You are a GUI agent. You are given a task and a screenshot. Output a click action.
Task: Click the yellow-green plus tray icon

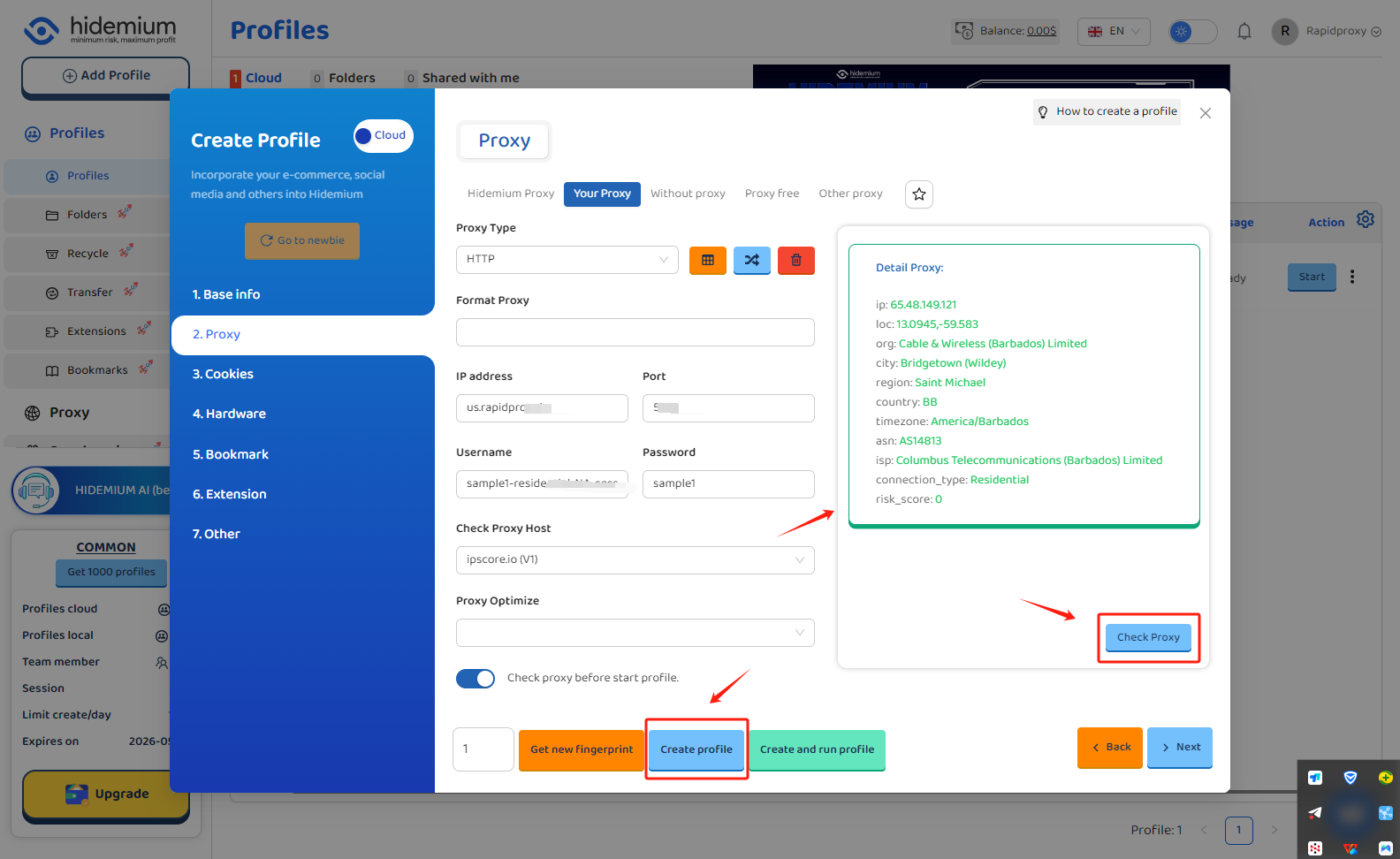tap(1385, 778)
